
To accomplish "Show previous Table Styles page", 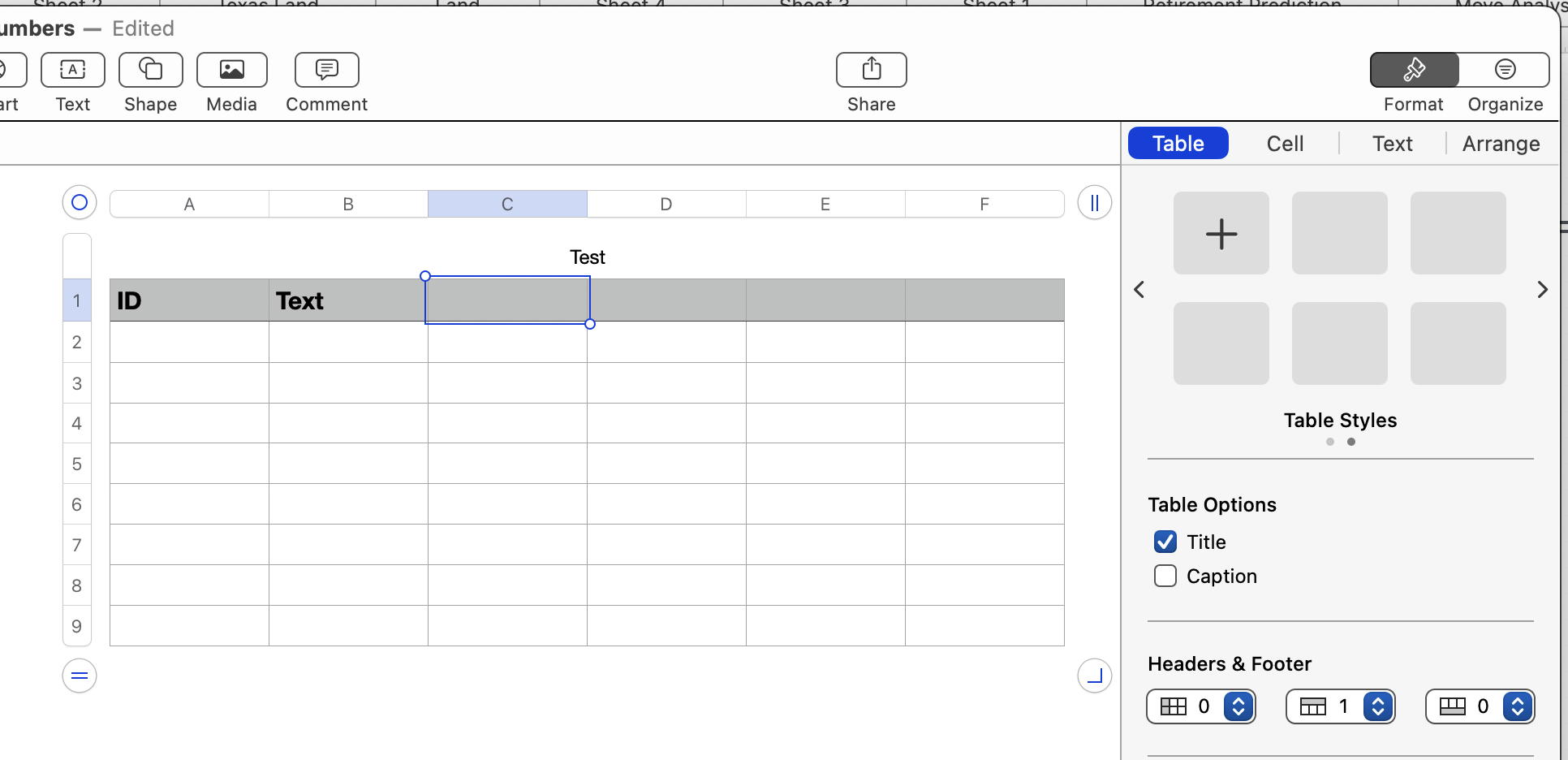I will [1139, 289].
